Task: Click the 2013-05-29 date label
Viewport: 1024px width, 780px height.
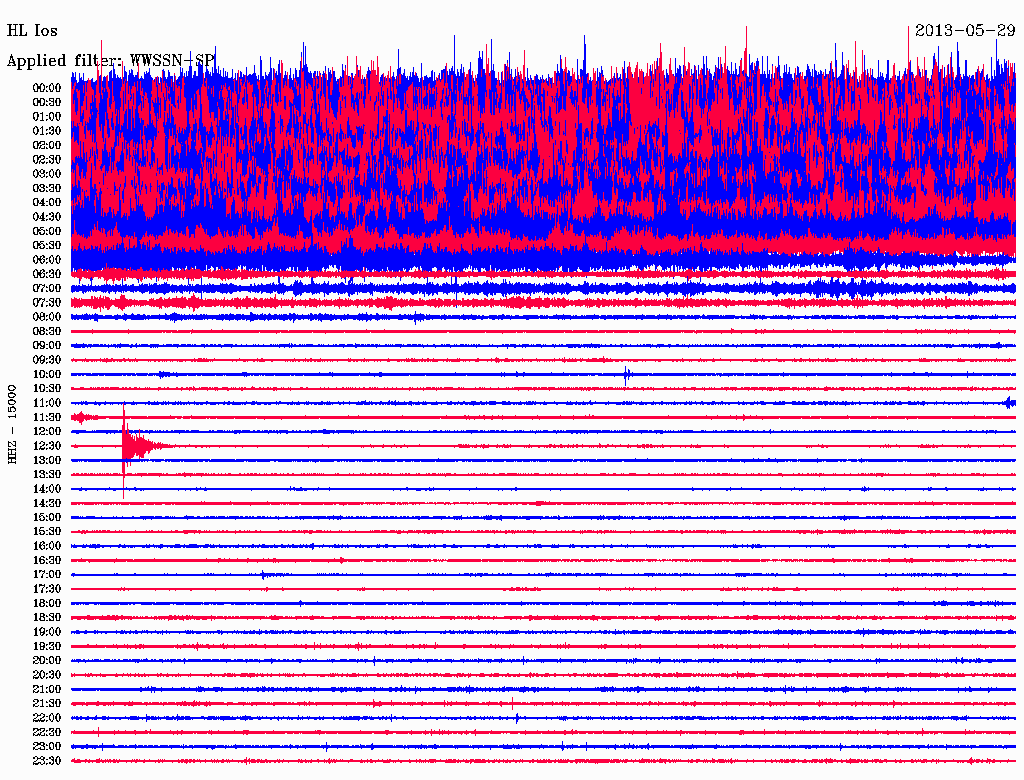Action: pos(965,31)
